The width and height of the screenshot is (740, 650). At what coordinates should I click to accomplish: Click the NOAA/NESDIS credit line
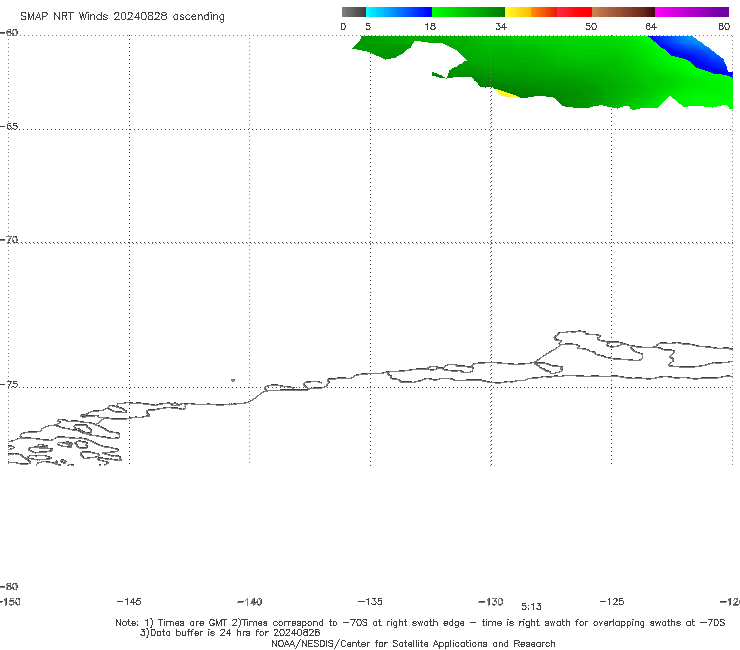pyautogui.click(x=413, y=643)
